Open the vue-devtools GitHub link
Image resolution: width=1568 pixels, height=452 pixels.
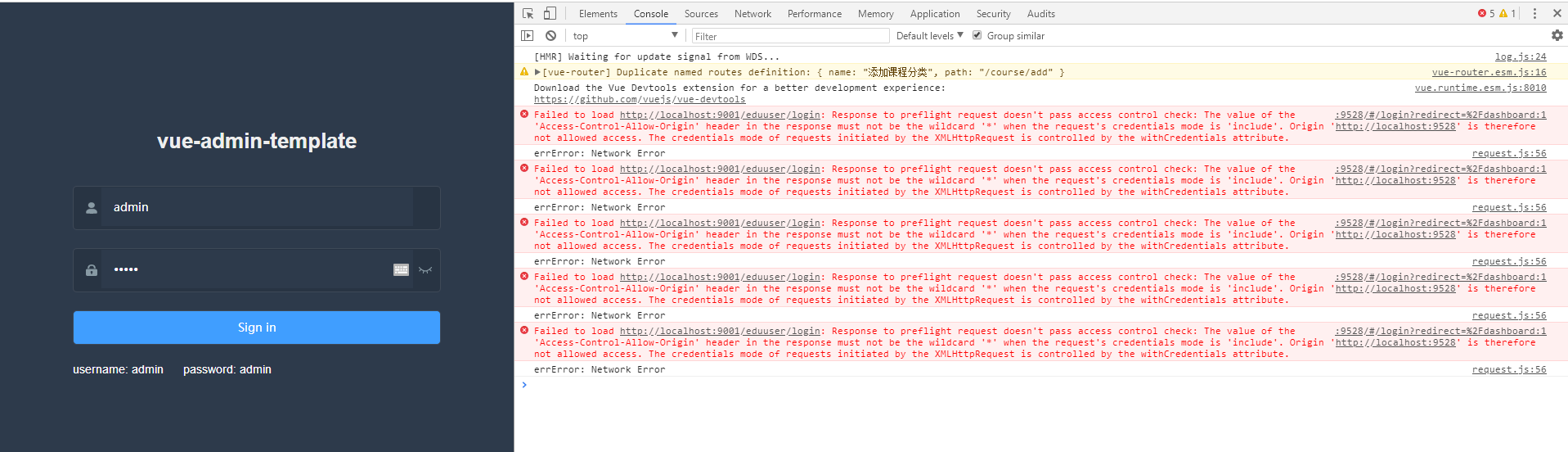[640, 99]
